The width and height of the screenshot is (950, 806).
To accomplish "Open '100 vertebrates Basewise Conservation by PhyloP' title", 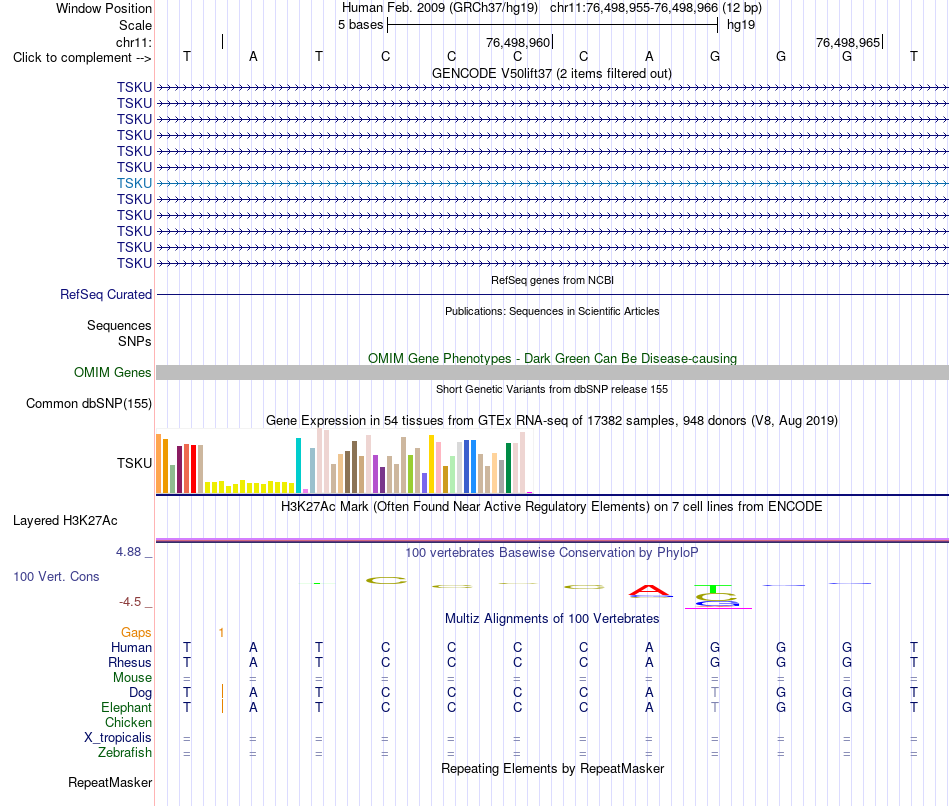I will (552, 553).
